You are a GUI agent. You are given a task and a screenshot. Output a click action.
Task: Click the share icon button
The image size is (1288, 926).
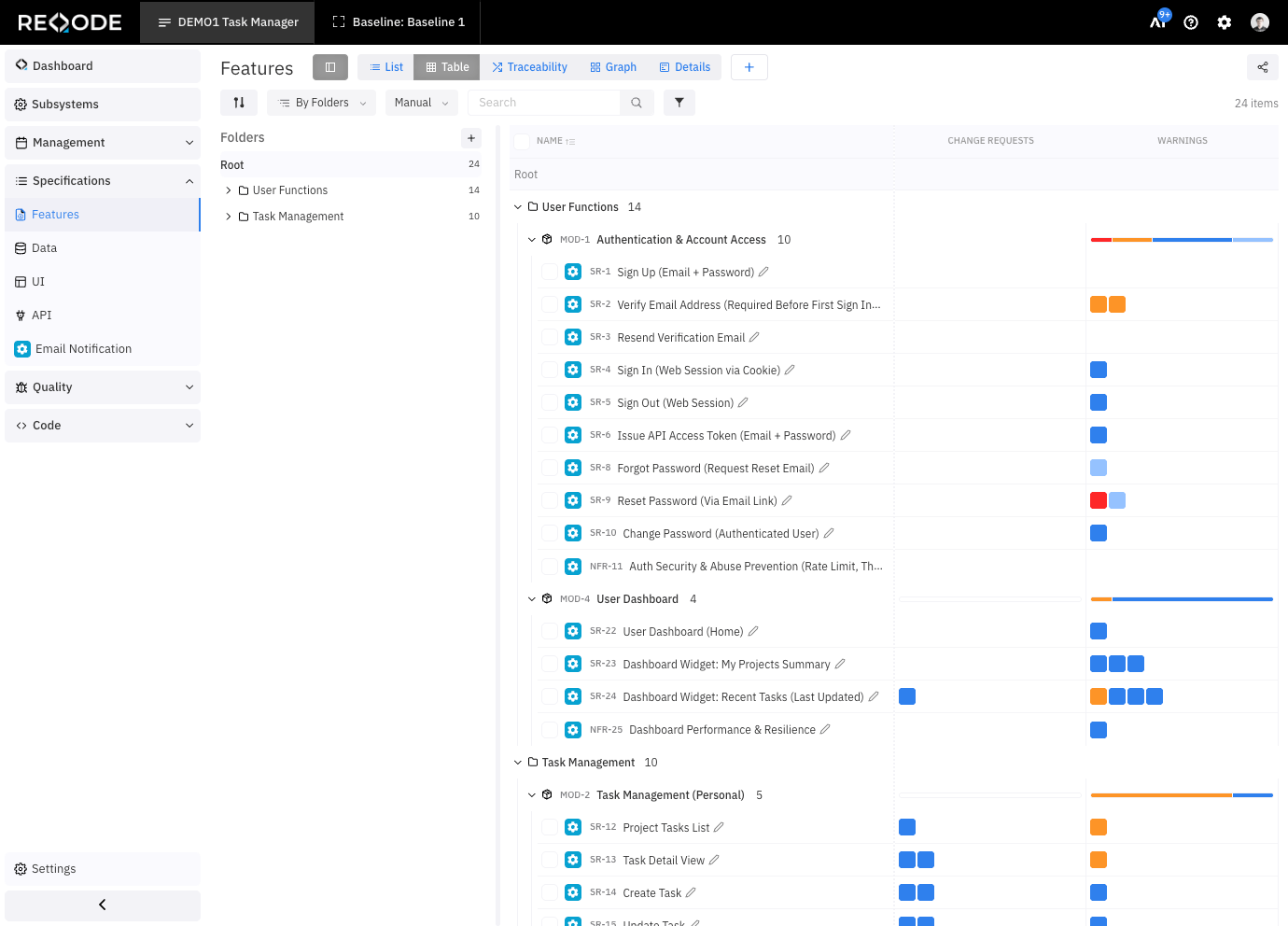tap(1262, 67)
